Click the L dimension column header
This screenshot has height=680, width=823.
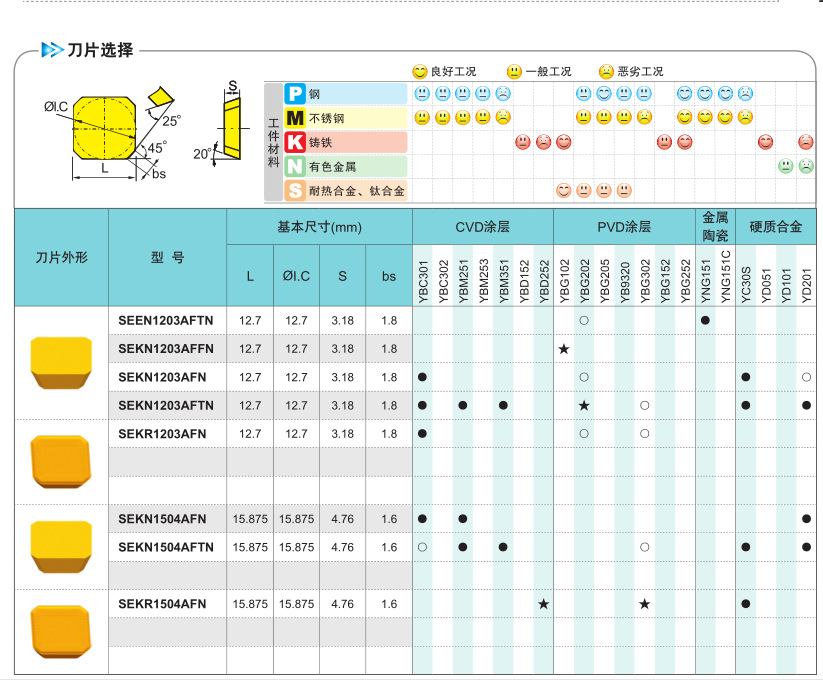click(250, 277)
